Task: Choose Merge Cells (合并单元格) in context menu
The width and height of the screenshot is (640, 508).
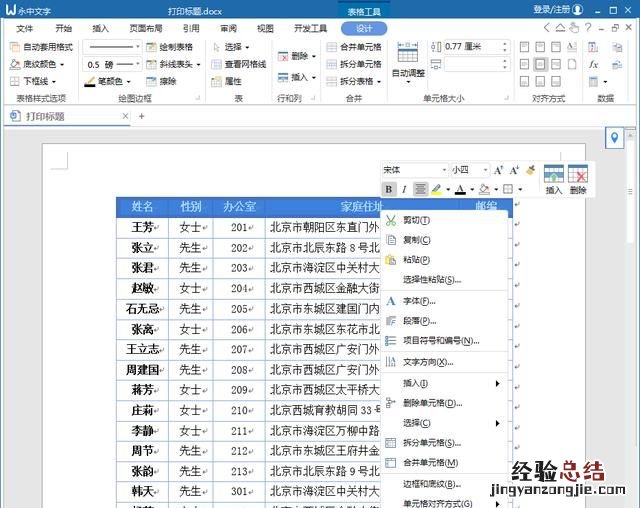Action: [430, 463]
